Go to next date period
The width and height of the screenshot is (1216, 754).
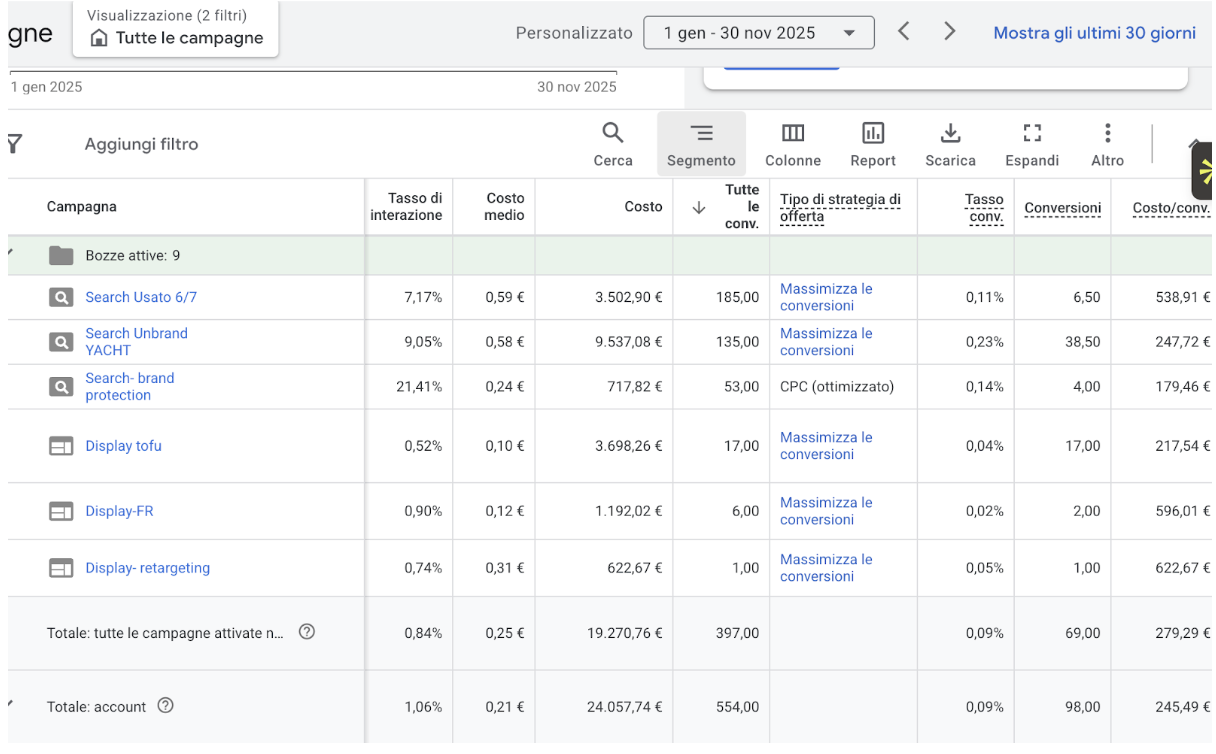(950, 32)
